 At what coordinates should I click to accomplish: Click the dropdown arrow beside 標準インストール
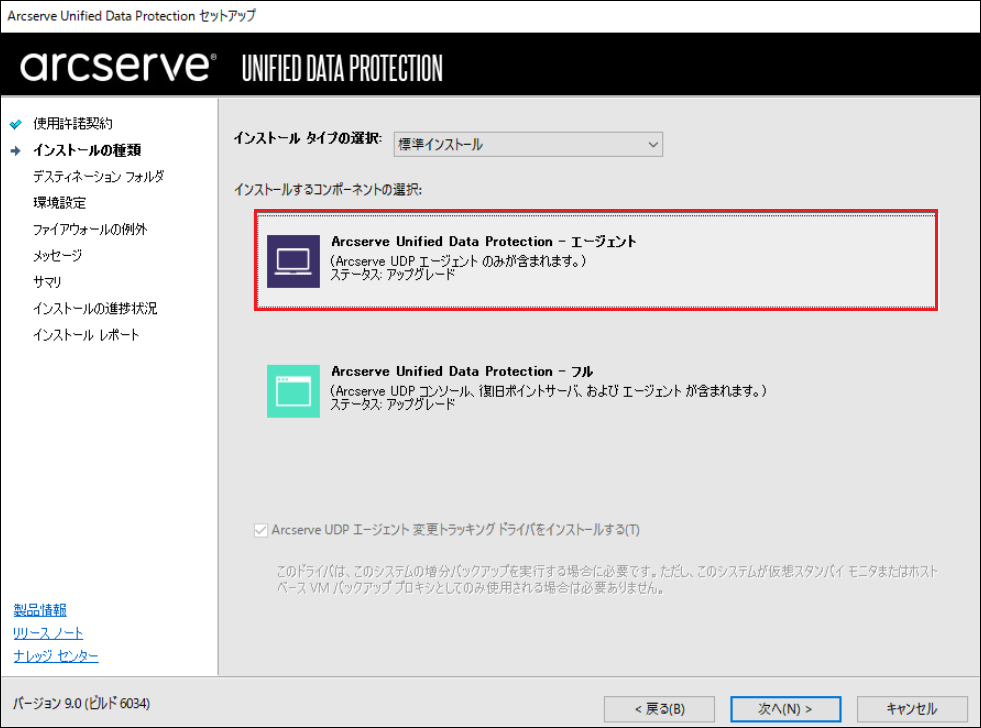pyautogui.click(x=653, y=144)
